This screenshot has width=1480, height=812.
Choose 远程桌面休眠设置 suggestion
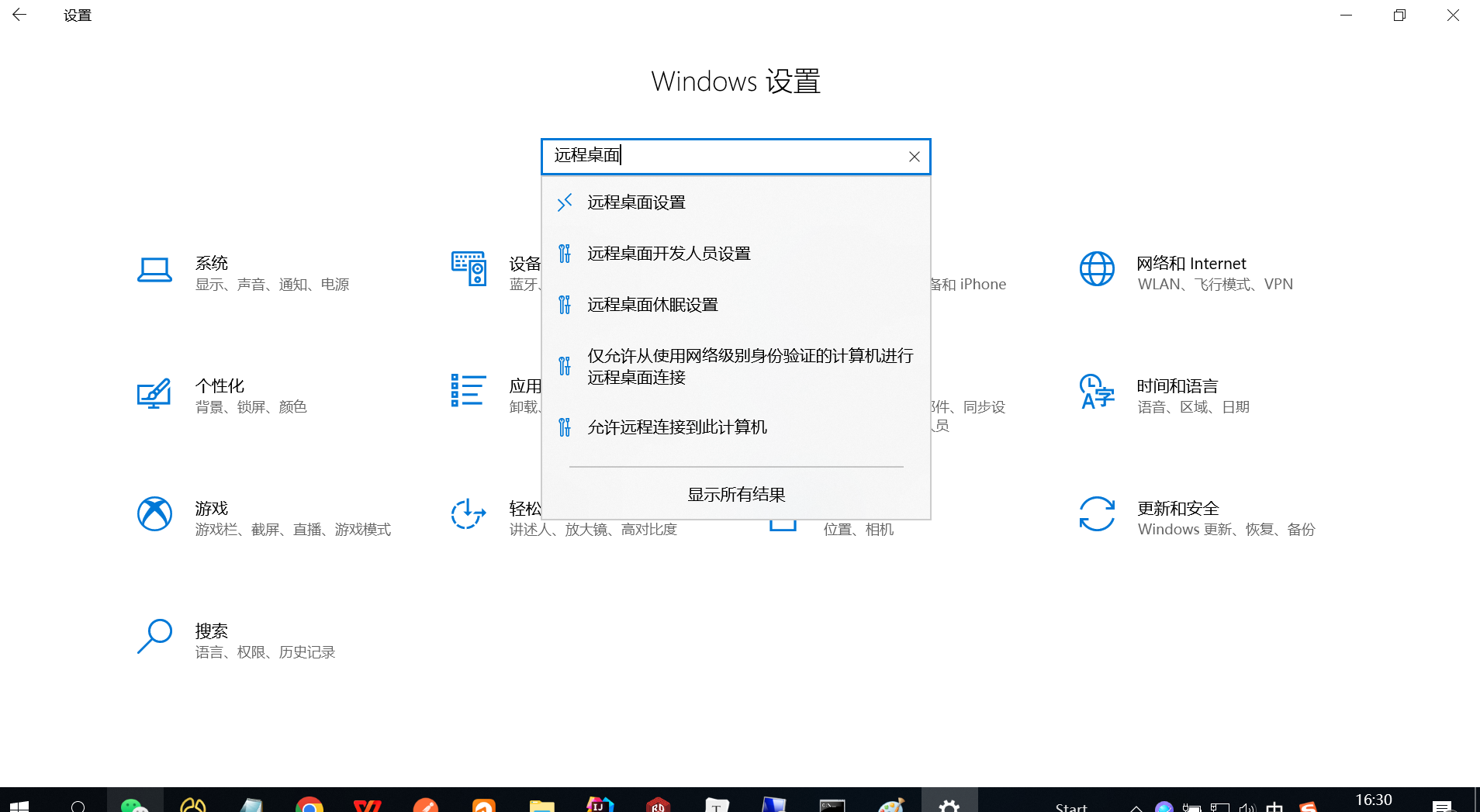click(735, 305)
